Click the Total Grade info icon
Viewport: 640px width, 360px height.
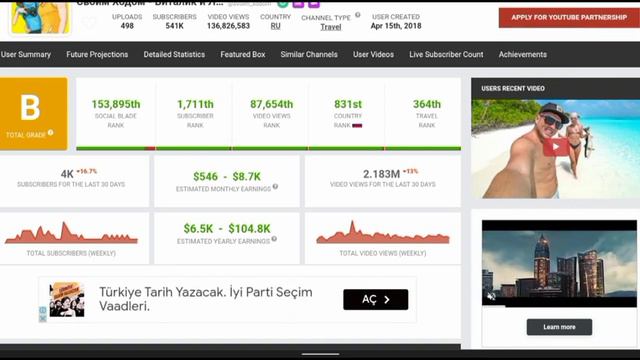click(51, 132)
